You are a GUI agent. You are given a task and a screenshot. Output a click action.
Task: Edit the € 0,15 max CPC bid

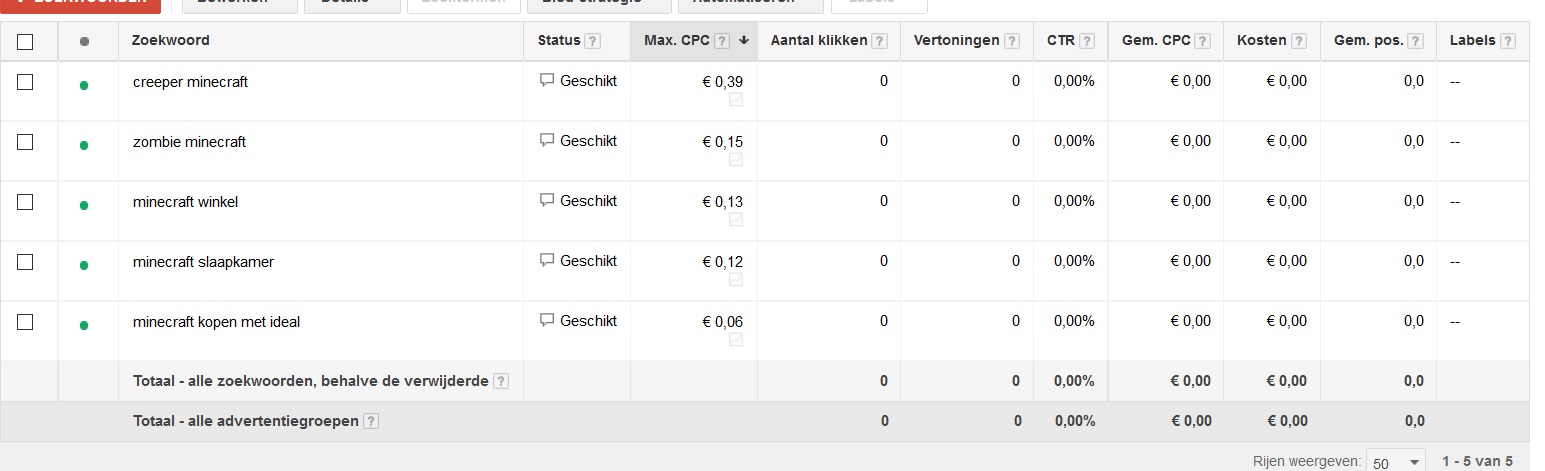pos(722,142)
